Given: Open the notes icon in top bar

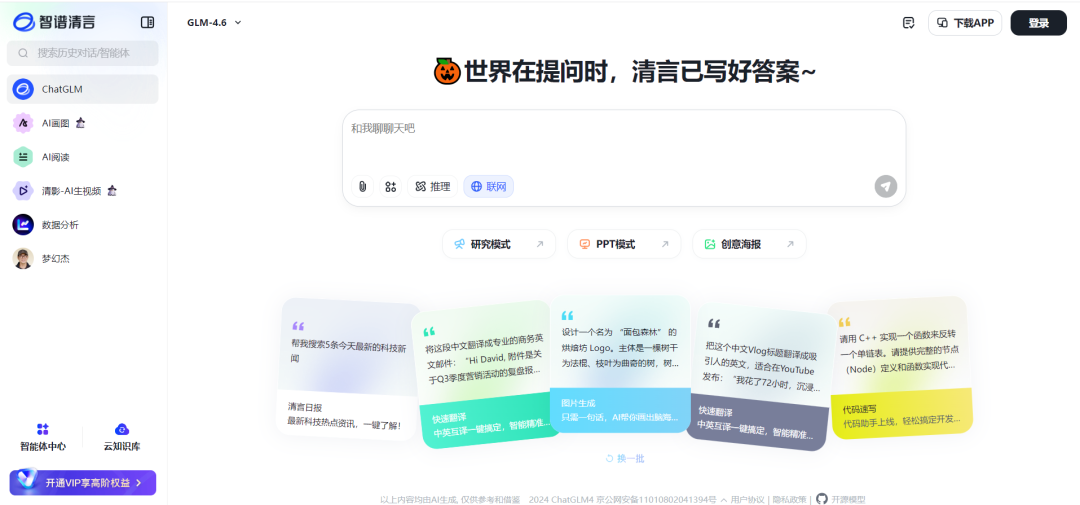Looking at the screenshot, I should (x=909, y=23).
